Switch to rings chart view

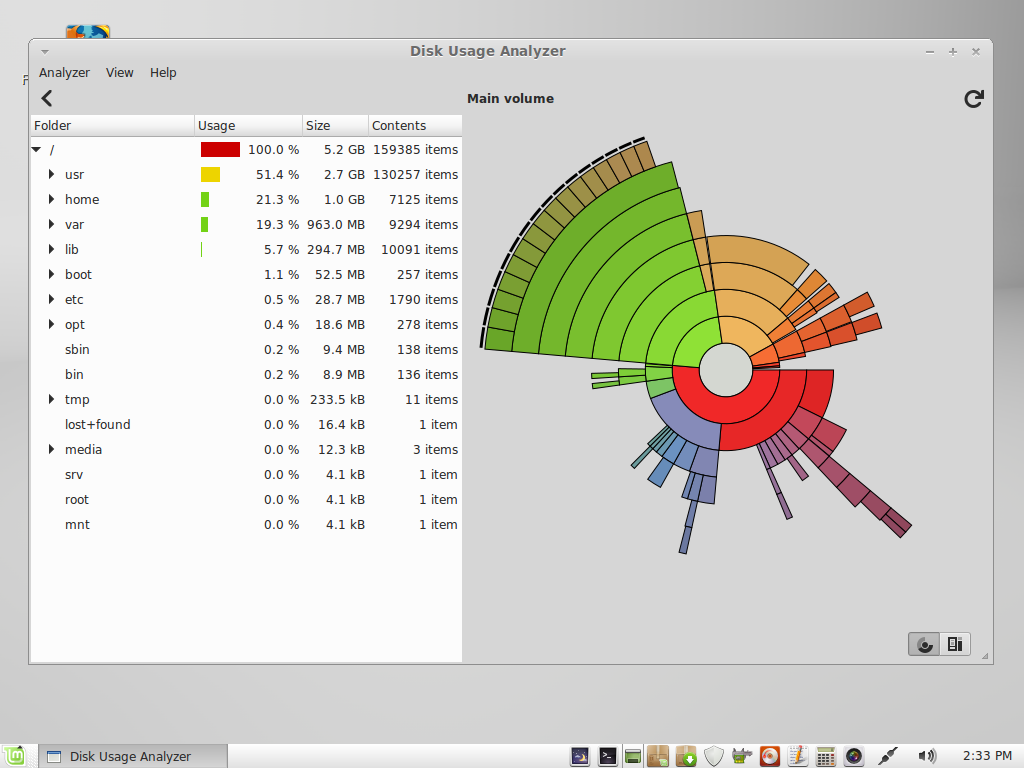[924, 644]
